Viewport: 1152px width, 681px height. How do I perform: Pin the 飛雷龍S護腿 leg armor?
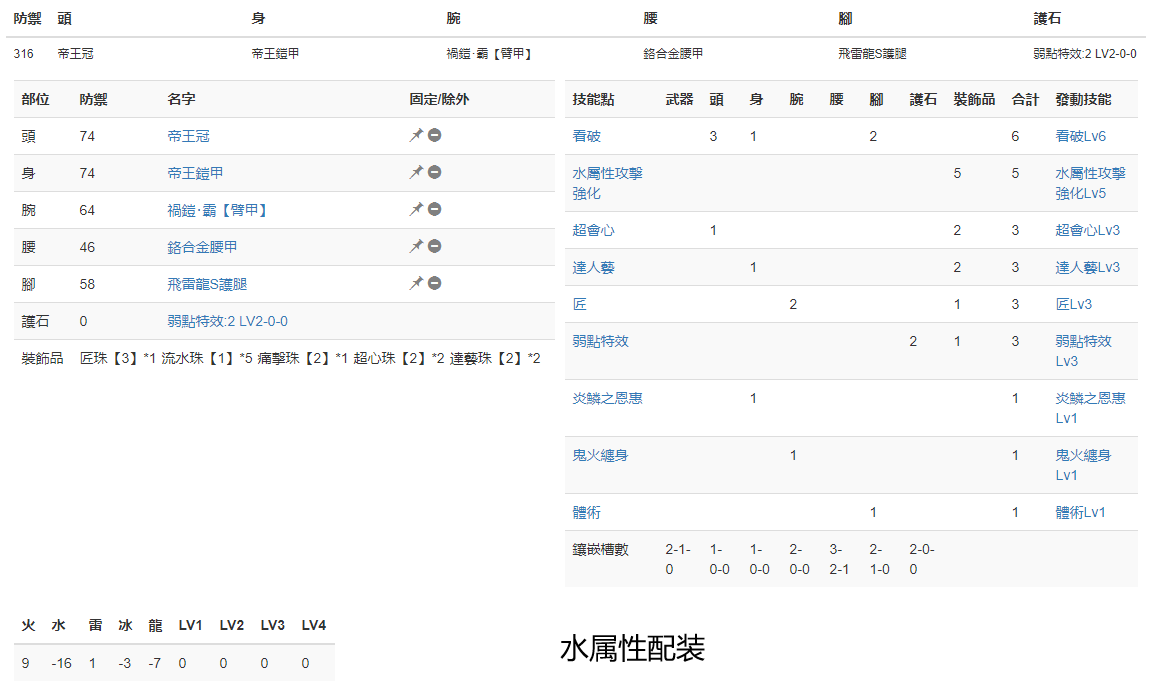point(416,283)
